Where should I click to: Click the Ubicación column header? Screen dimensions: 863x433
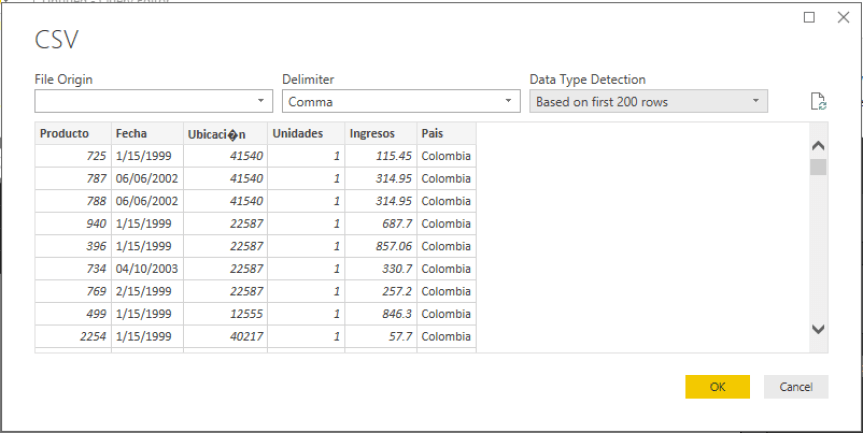point(224,134)
